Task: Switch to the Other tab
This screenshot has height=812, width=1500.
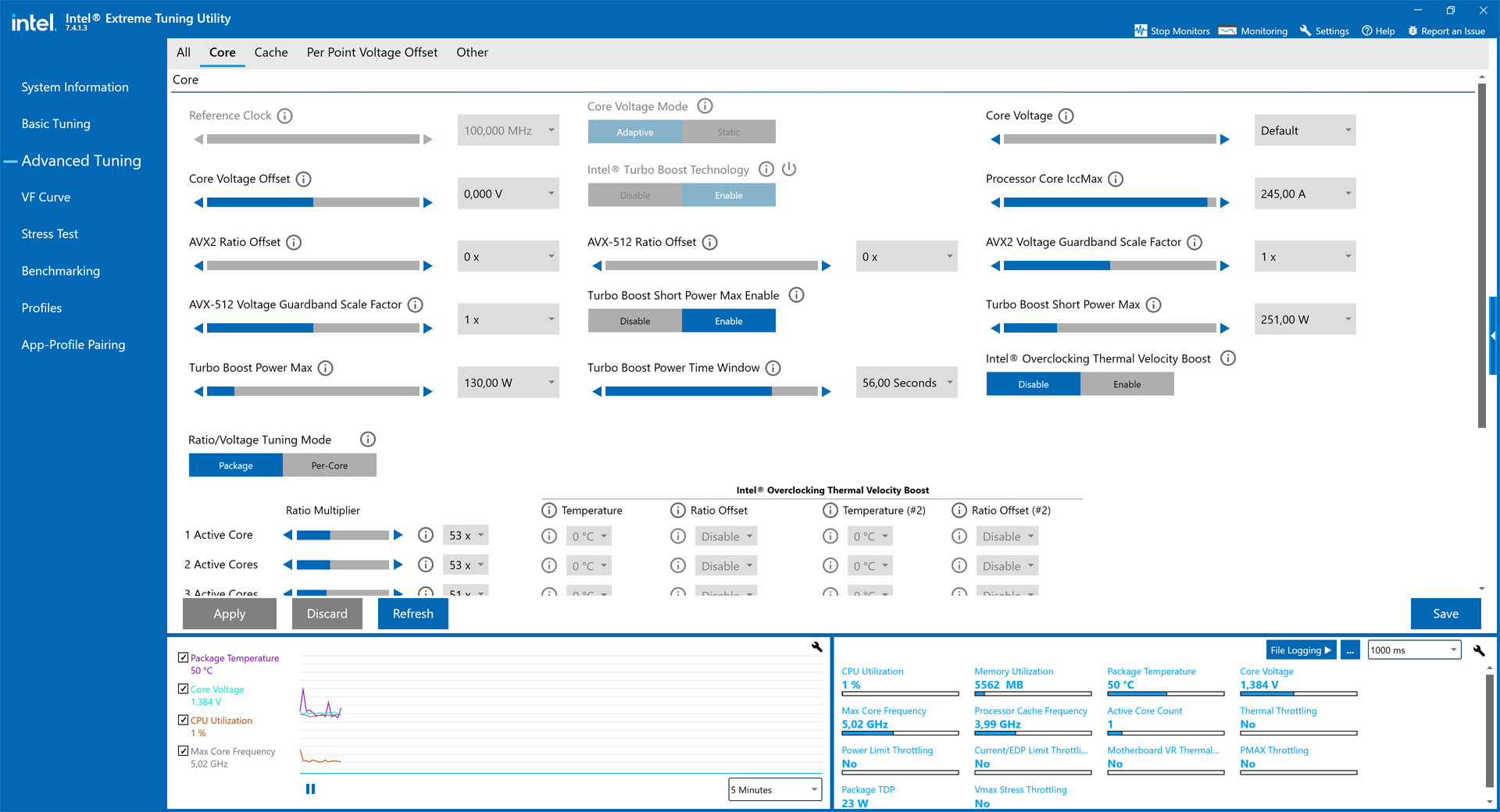Action: point(472,52)
